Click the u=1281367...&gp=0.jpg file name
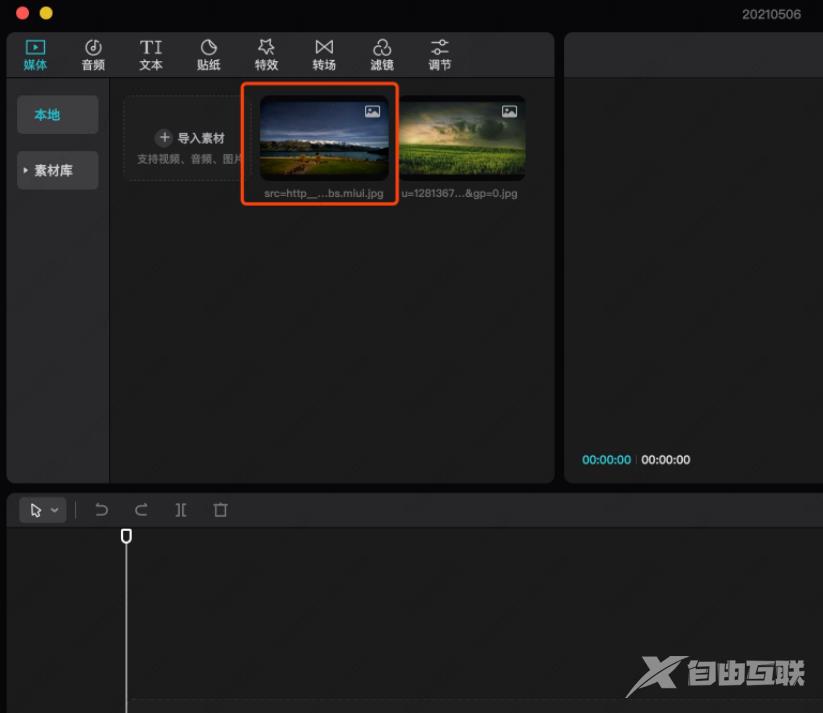This screenshot has height=713, width=823. [459, 193]
